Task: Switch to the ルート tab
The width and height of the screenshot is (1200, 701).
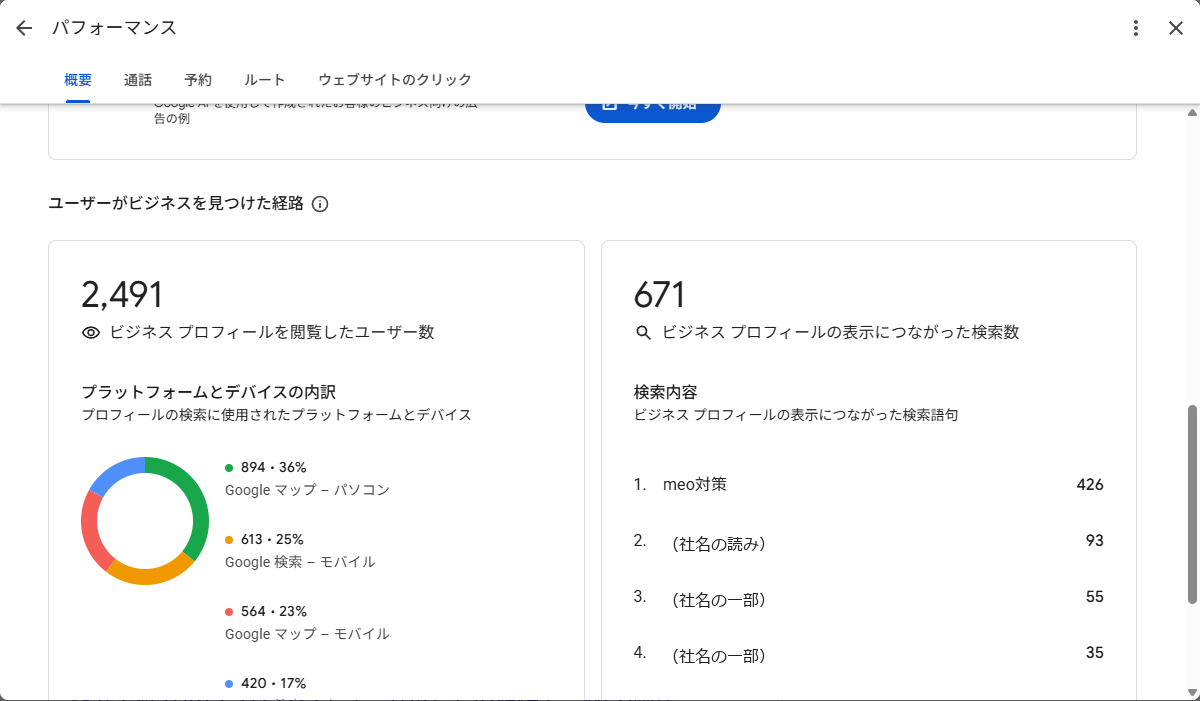Action: (265, 80)
